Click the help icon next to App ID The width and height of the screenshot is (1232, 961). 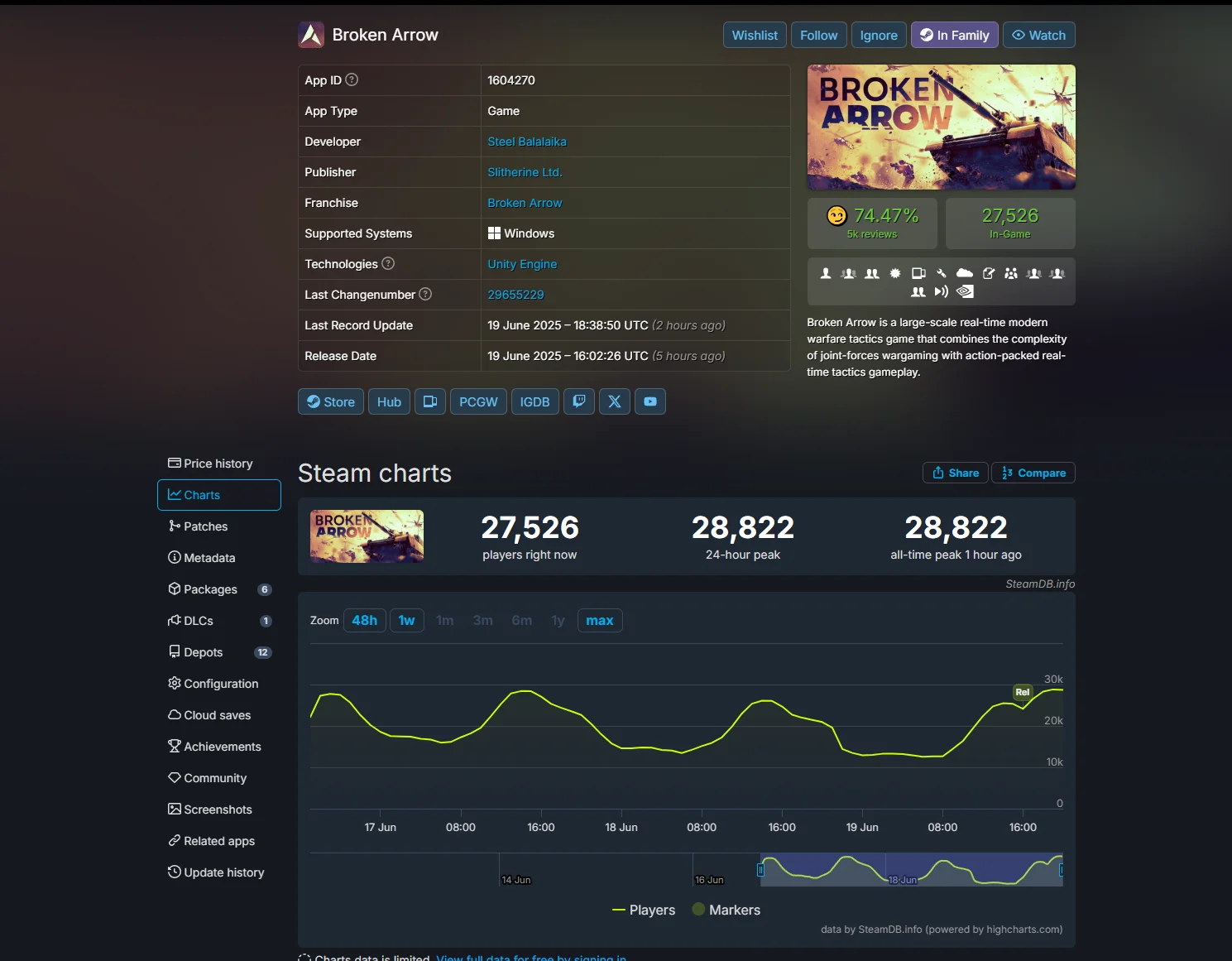point(352,79)
